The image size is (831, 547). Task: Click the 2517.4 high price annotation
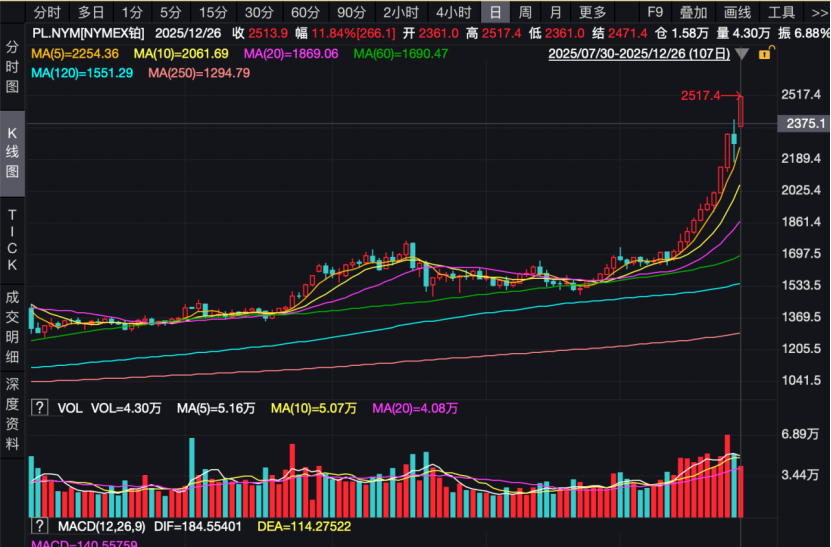click(x=701, y=95)
